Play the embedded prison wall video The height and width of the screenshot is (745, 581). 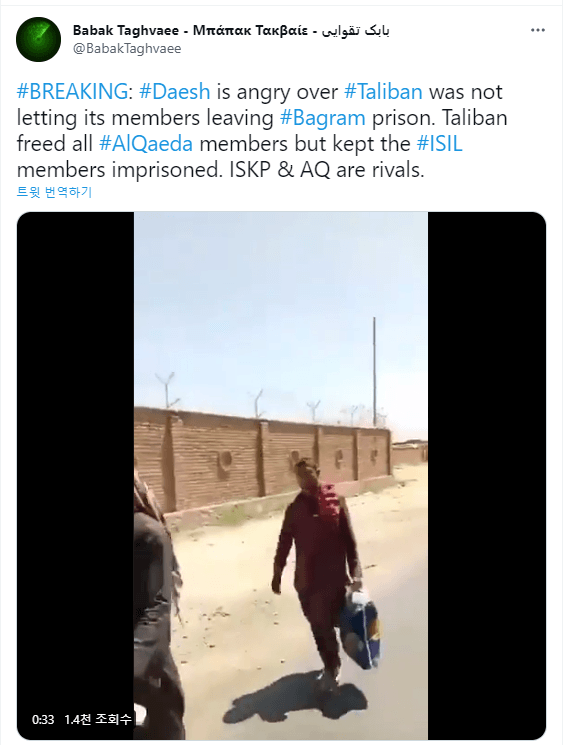click(x=281, y=476)
